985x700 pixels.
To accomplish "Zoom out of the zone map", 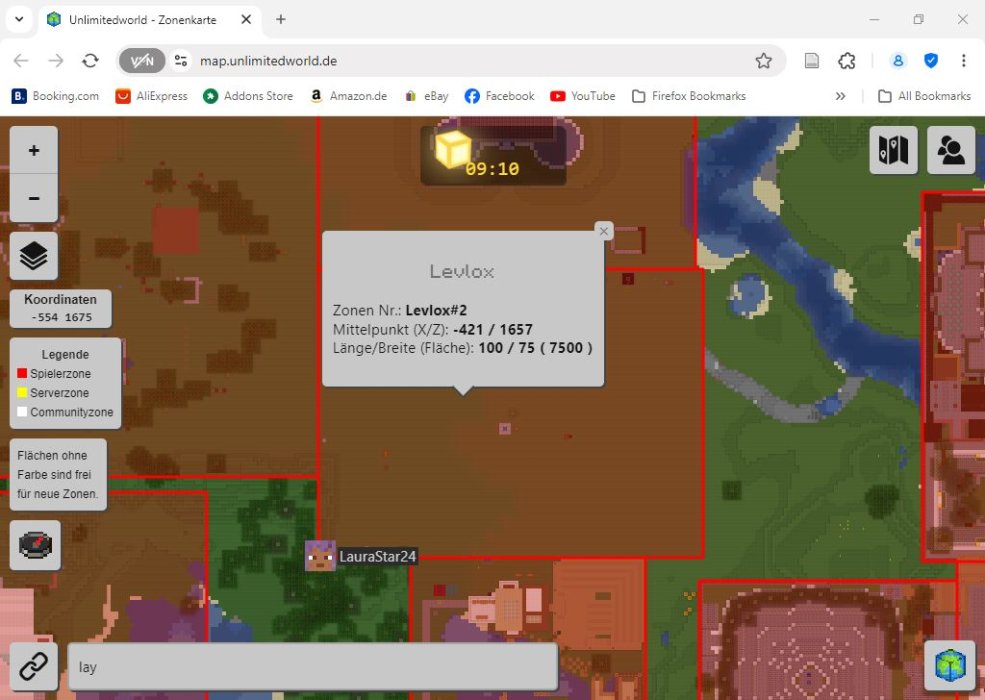I will coord(34,198).
